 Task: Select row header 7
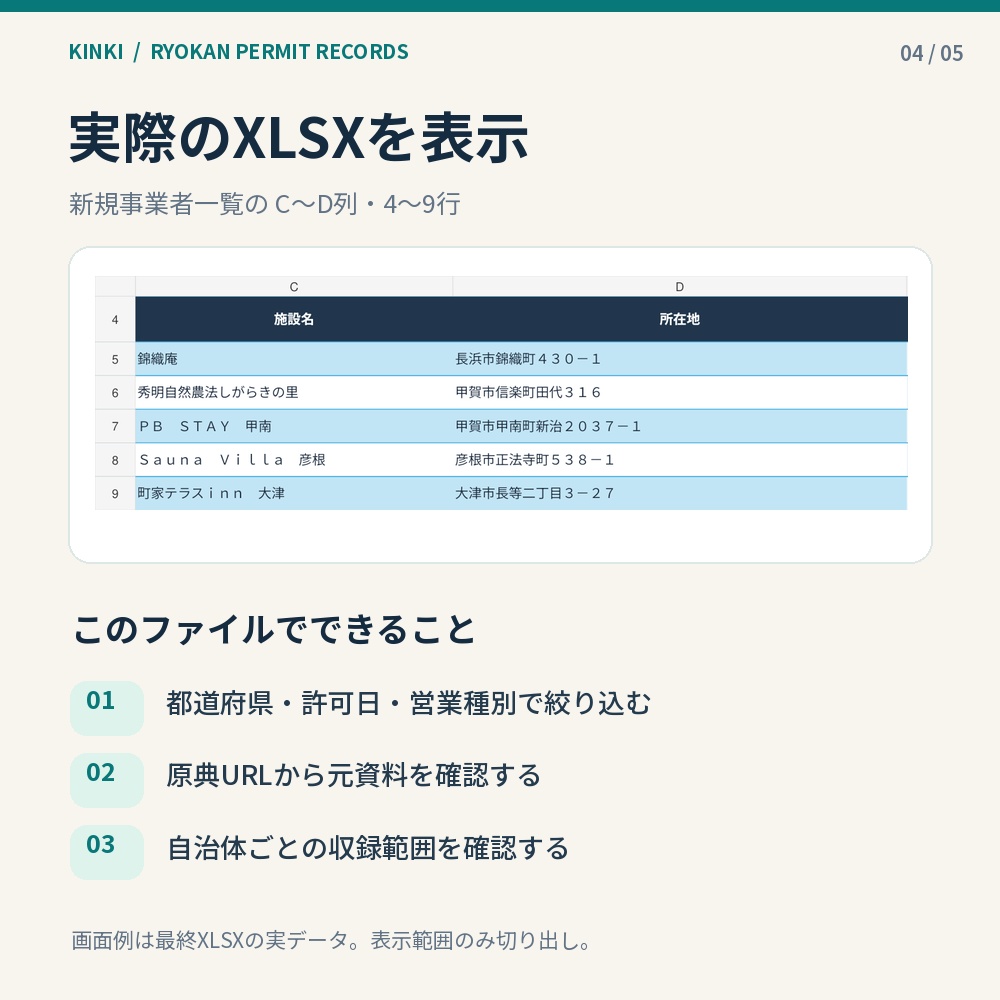[x=115, y=426]
